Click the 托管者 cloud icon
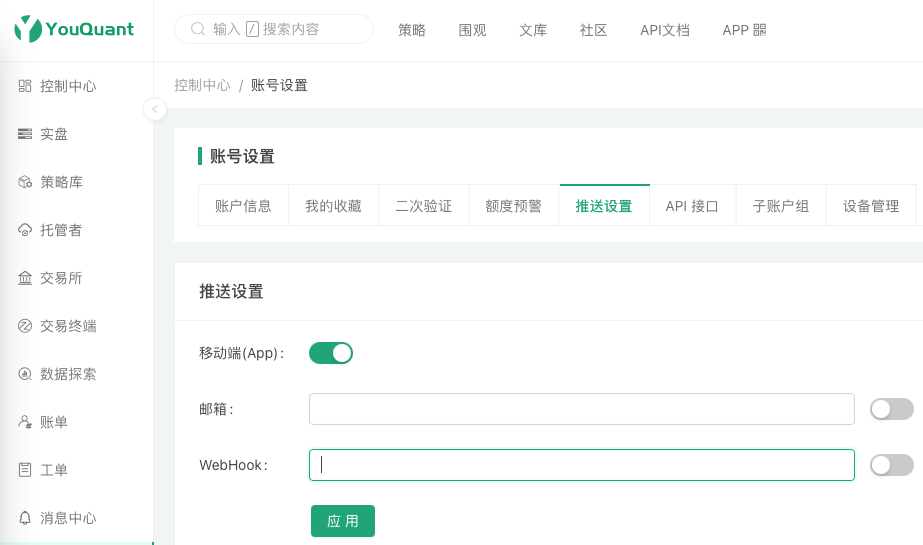The width and height of the screenshot is (923, 545). 25,230
